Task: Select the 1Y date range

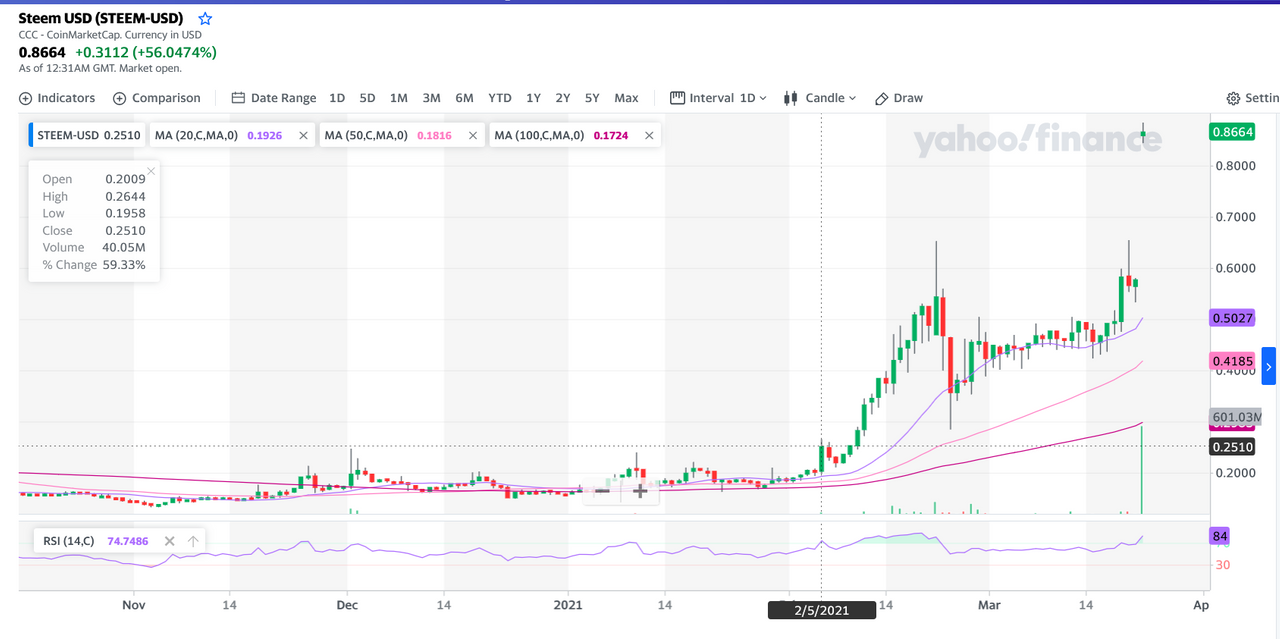Action: click(x=533, y=98)
